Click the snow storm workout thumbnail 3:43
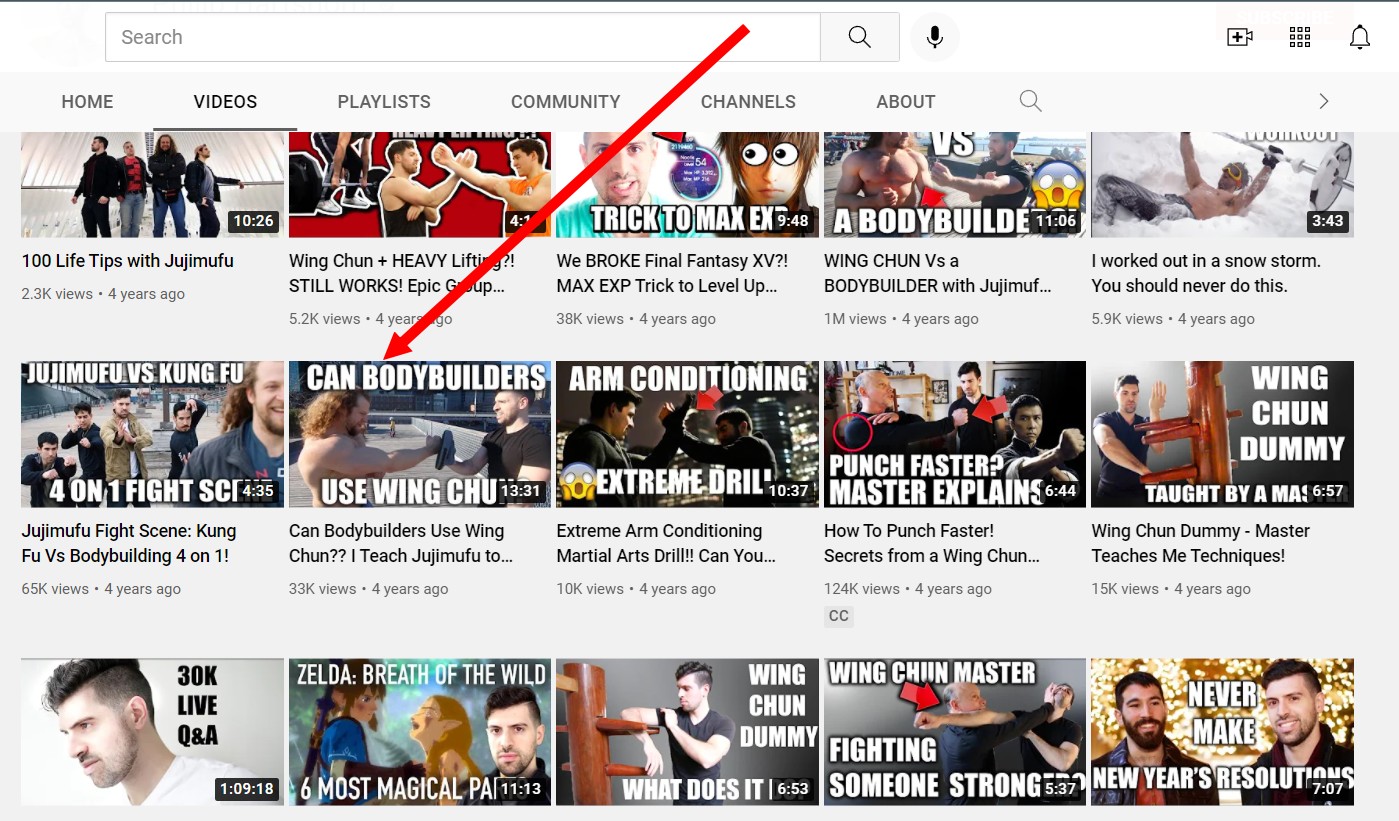This screenshot has height=821, width=1399. (1222, 185)
